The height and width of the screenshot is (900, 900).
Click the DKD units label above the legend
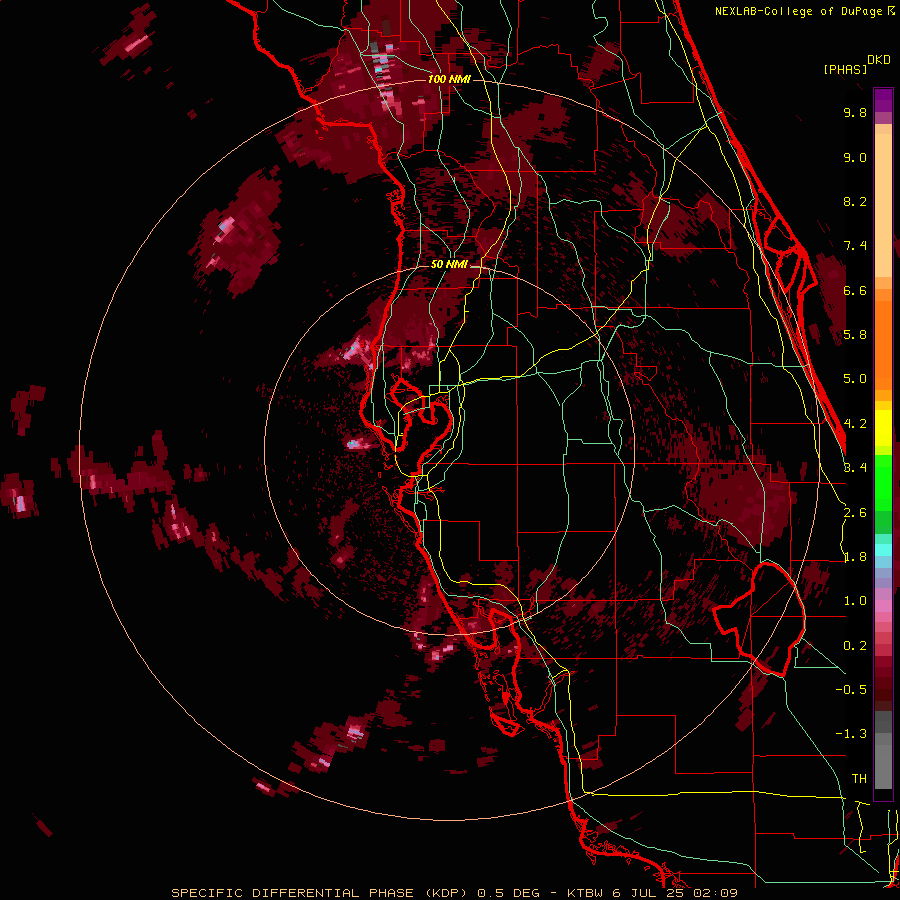point(878,60)
